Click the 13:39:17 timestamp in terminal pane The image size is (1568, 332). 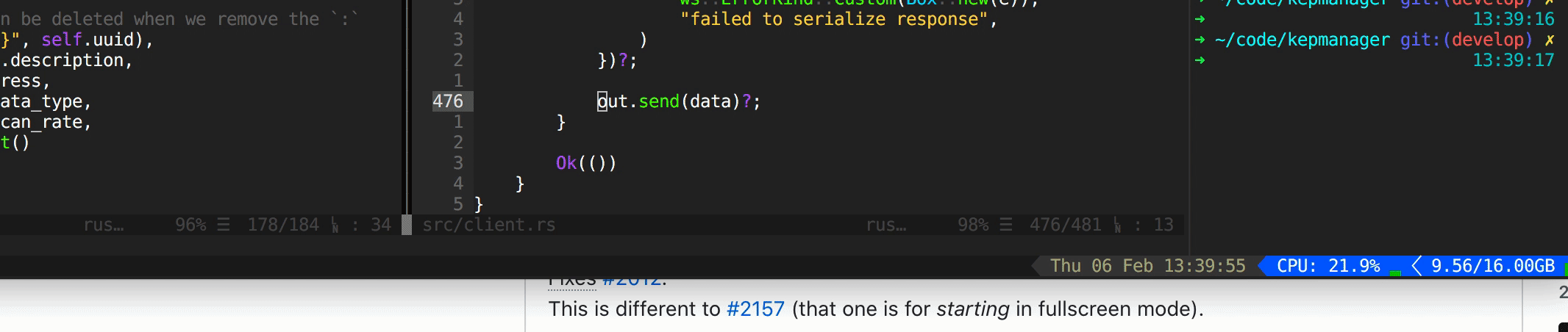pyautogui.click(x=1514, y=60)
